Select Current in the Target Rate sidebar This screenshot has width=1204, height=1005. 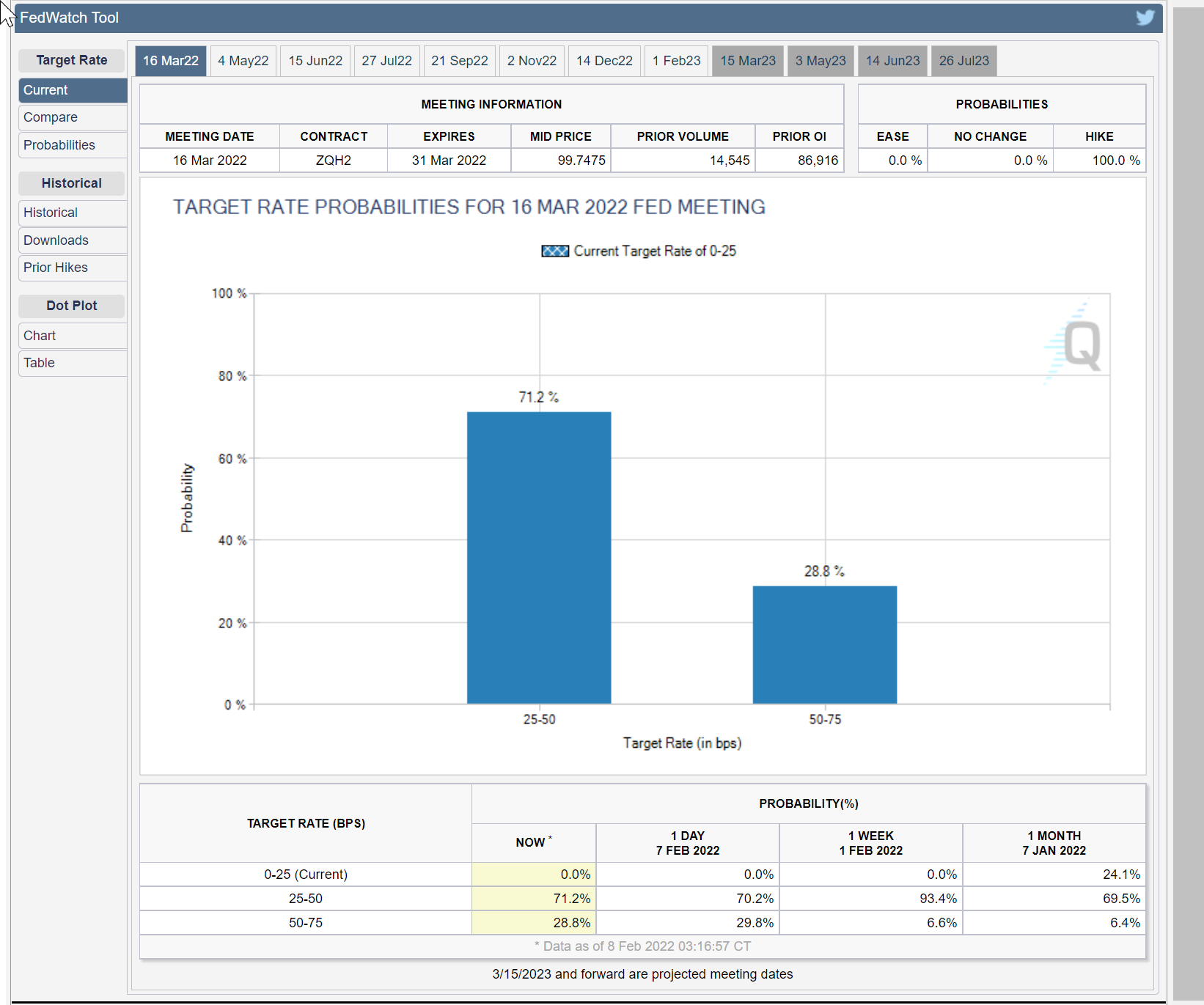45,90
